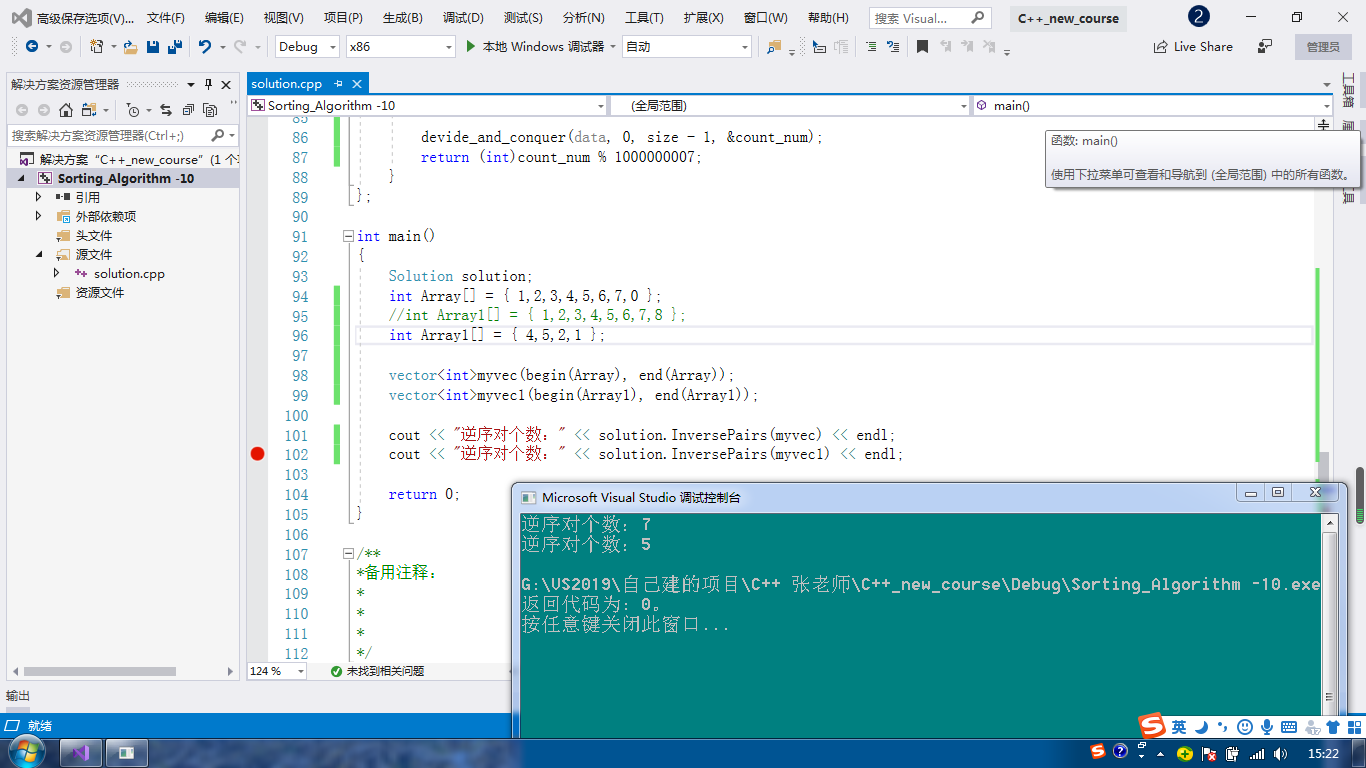This screenshot has width=1366, height=768.
Task: Toggle Sogou English/Chinese input mode
Action: (x=1180, y=727)
